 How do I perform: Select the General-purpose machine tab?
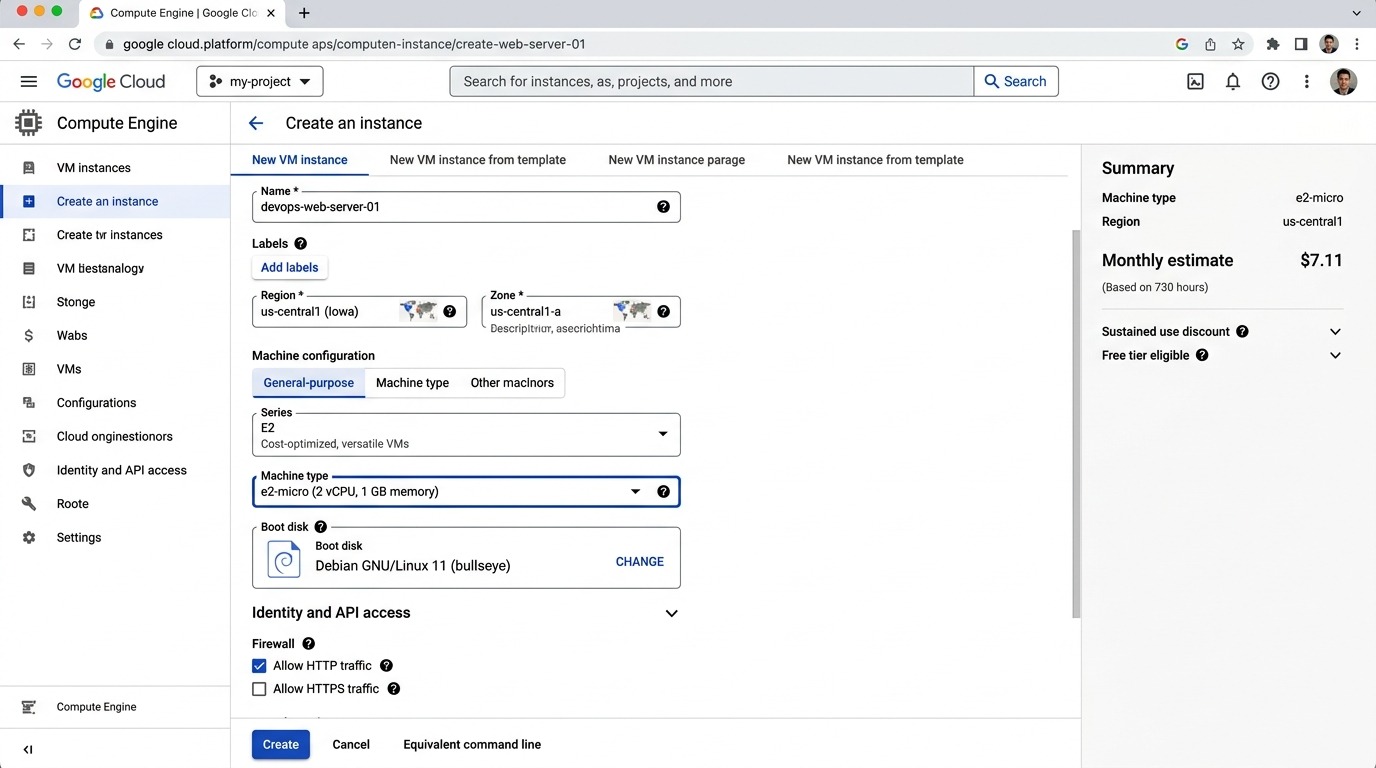click(x=309, y=383)
